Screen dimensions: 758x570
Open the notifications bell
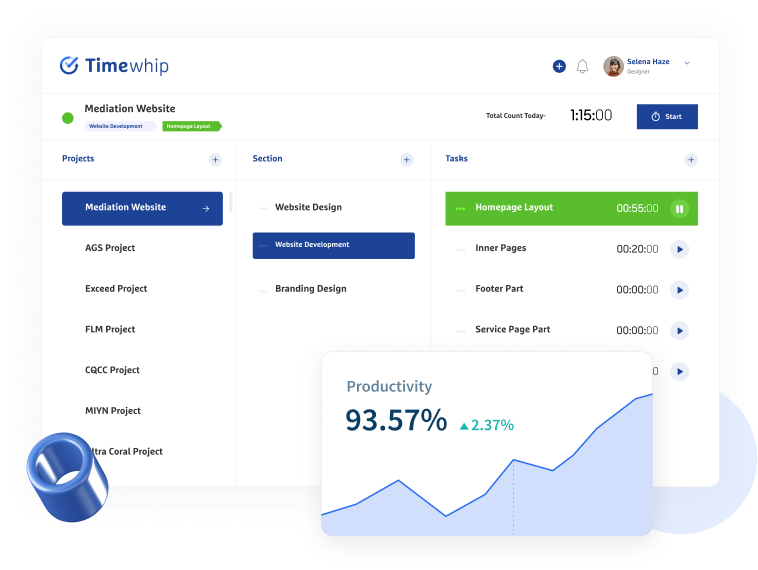[x=583, y=66]
